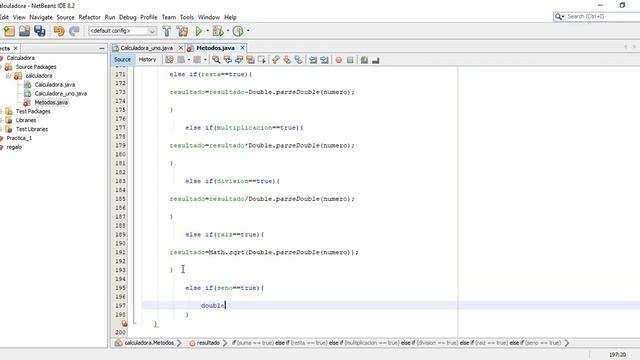Click the New Project icon

[x=9, y=31]
